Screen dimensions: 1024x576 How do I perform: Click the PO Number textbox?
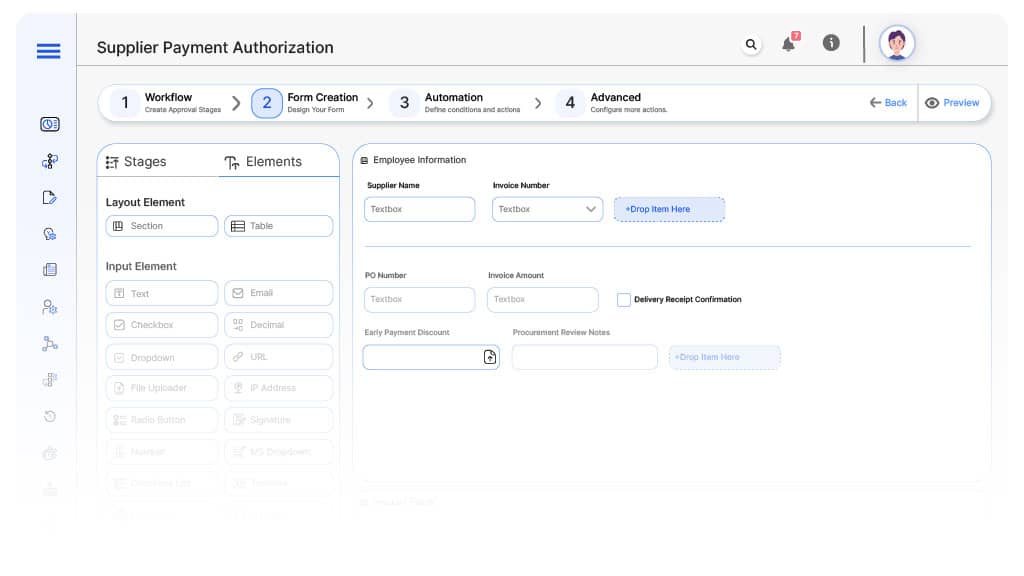419,299
